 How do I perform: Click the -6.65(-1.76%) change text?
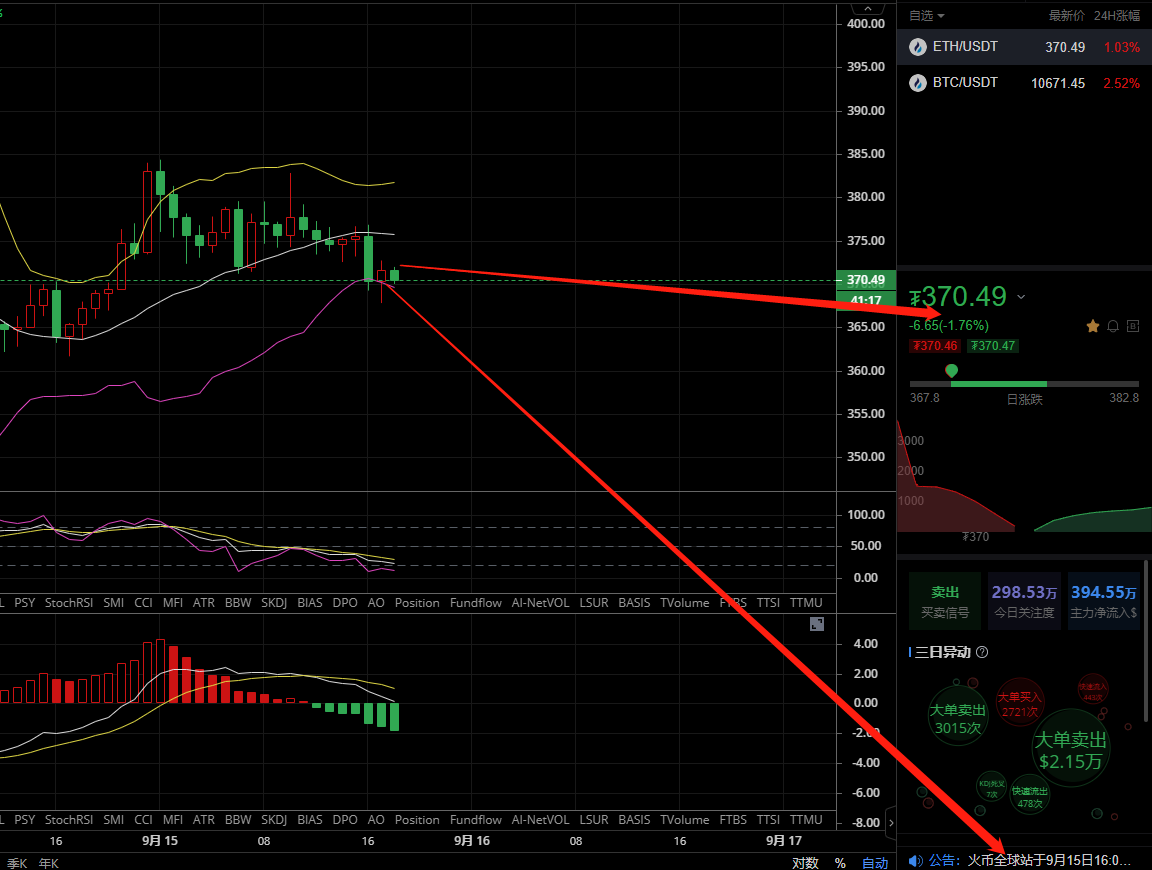tap(948, 326)
